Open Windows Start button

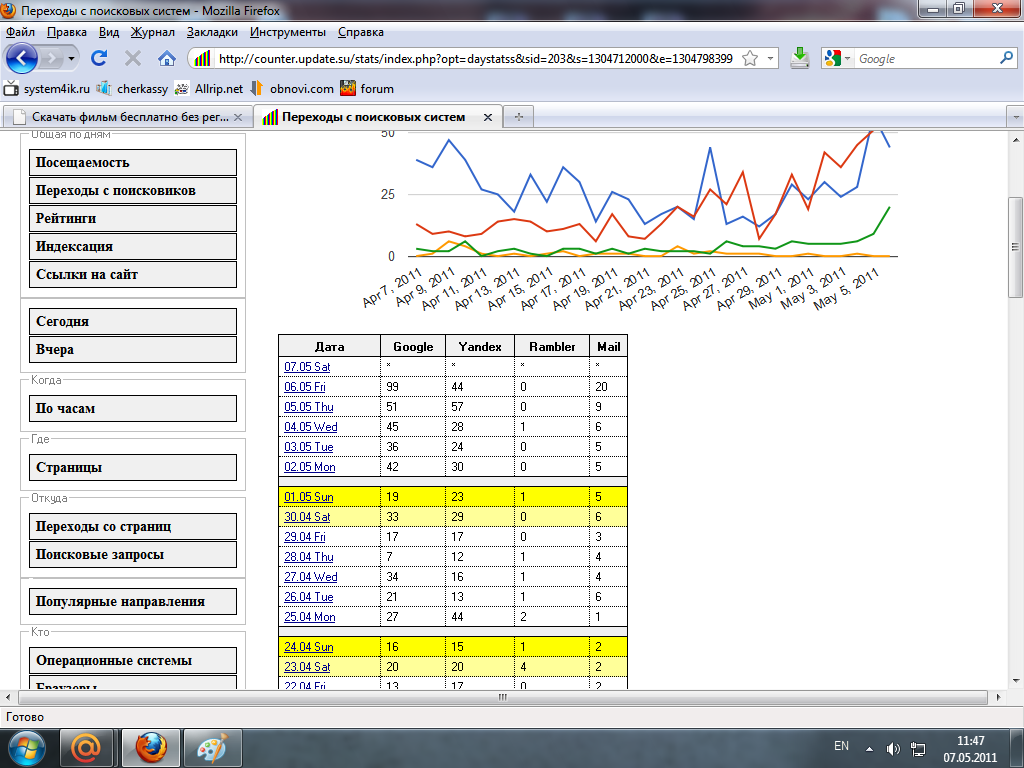pos(26,748)
